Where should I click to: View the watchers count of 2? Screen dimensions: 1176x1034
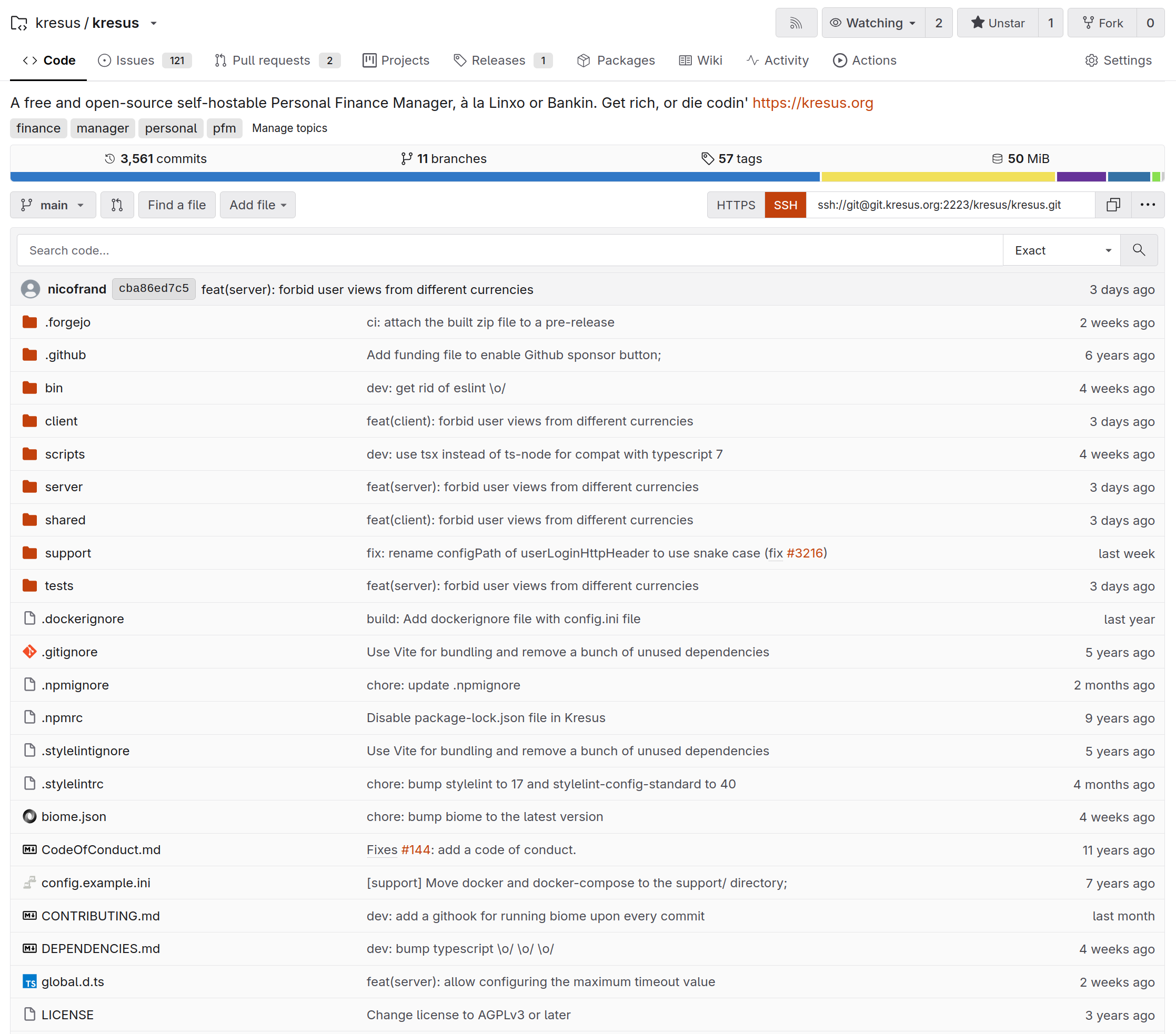tap(939, 23)
